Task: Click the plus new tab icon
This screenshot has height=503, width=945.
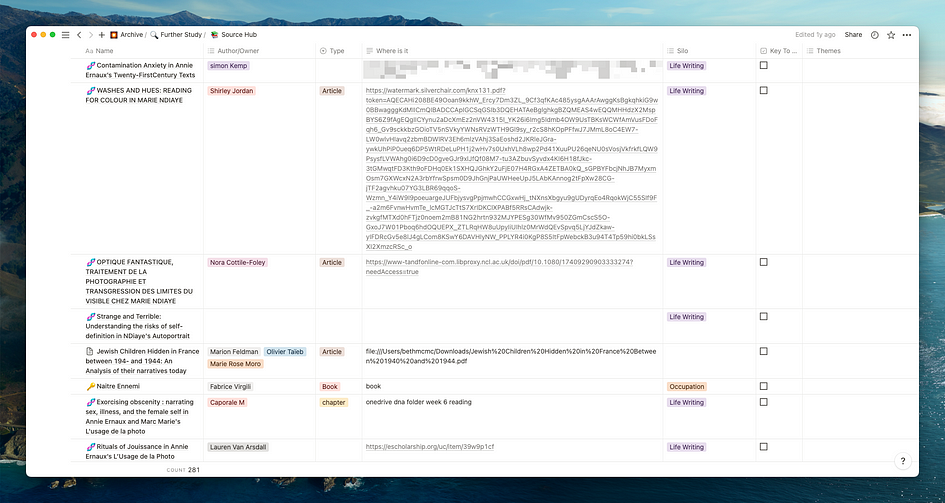Action: [101, 34]
